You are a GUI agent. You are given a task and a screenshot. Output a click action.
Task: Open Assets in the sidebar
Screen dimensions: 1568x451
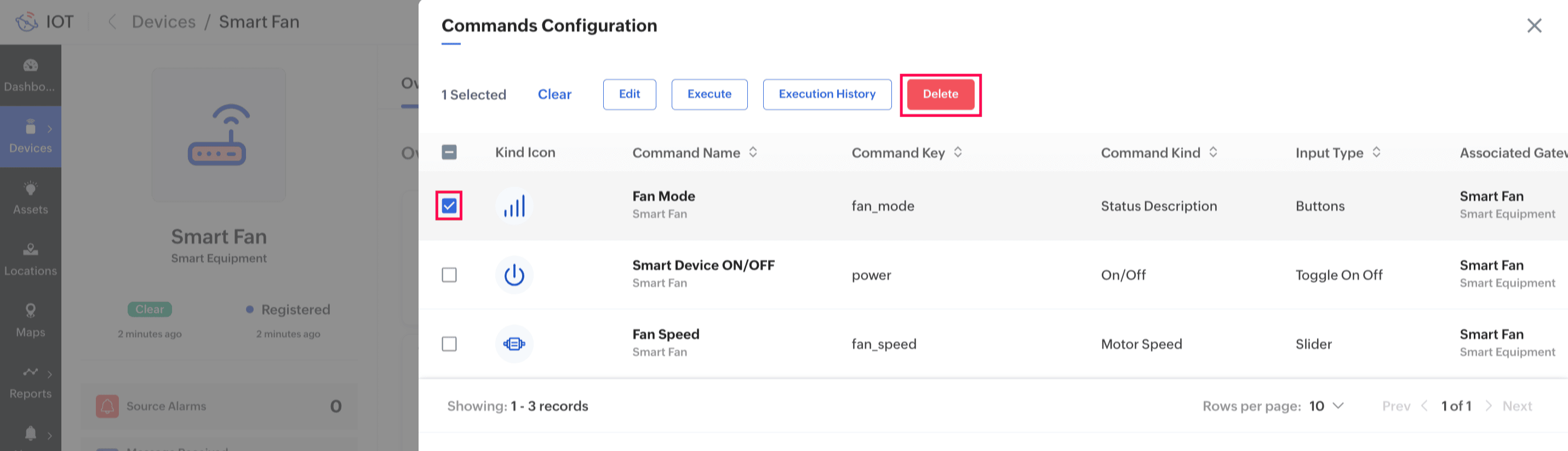pos(31,198)
